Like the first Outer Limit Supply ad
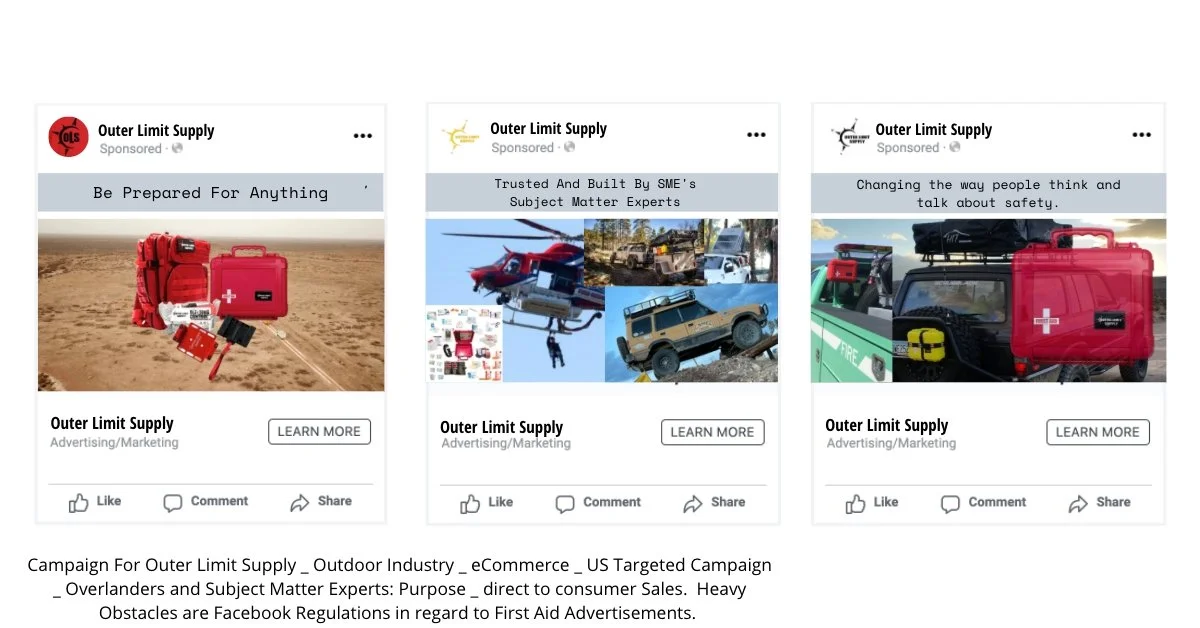1200x628 pixels. pyautogui.click(x=95, y=502)
